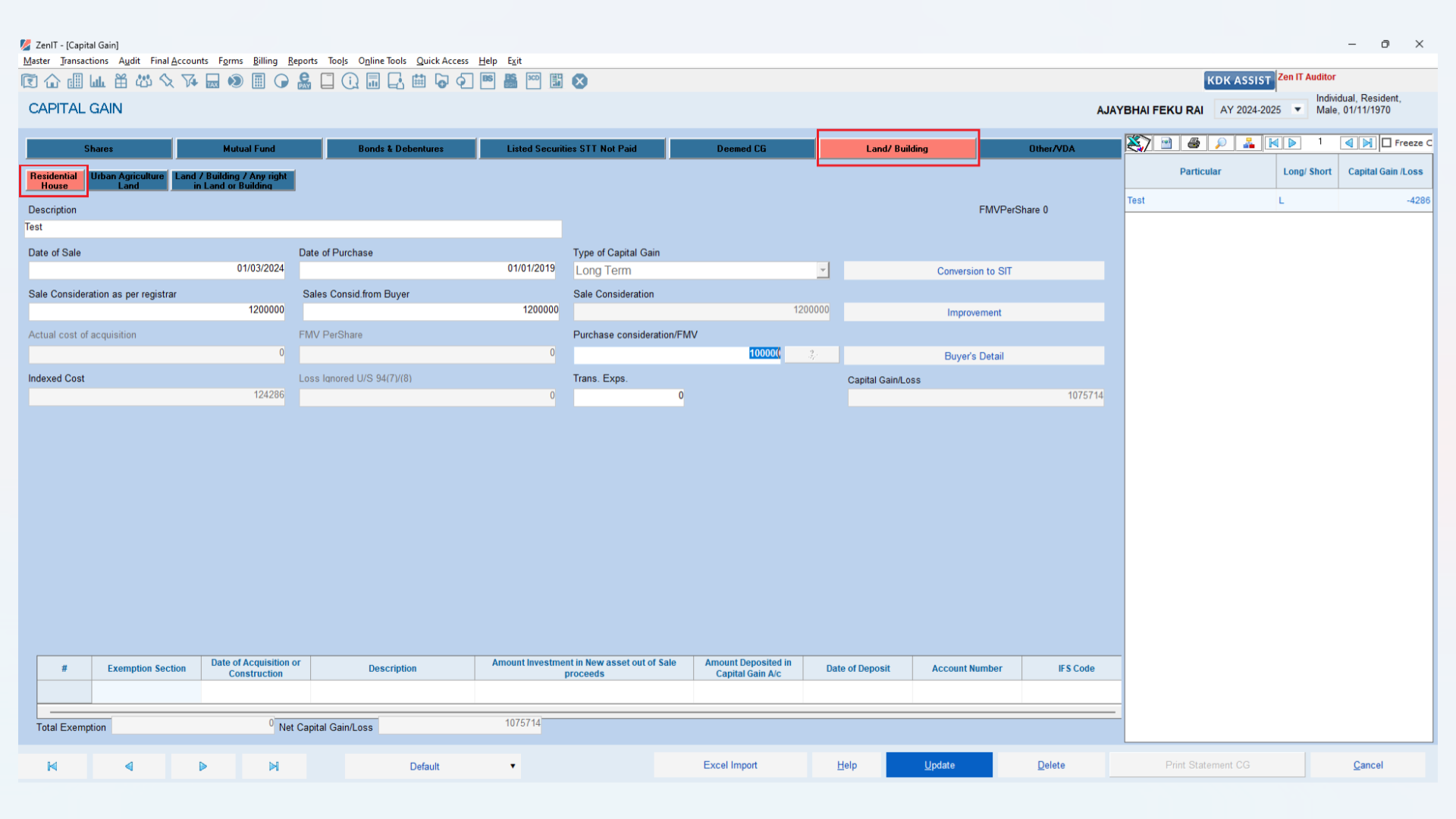Open the Listed Securities STT Not Paid tab
The image size is (1456, 819).
[x=572, y=149]
